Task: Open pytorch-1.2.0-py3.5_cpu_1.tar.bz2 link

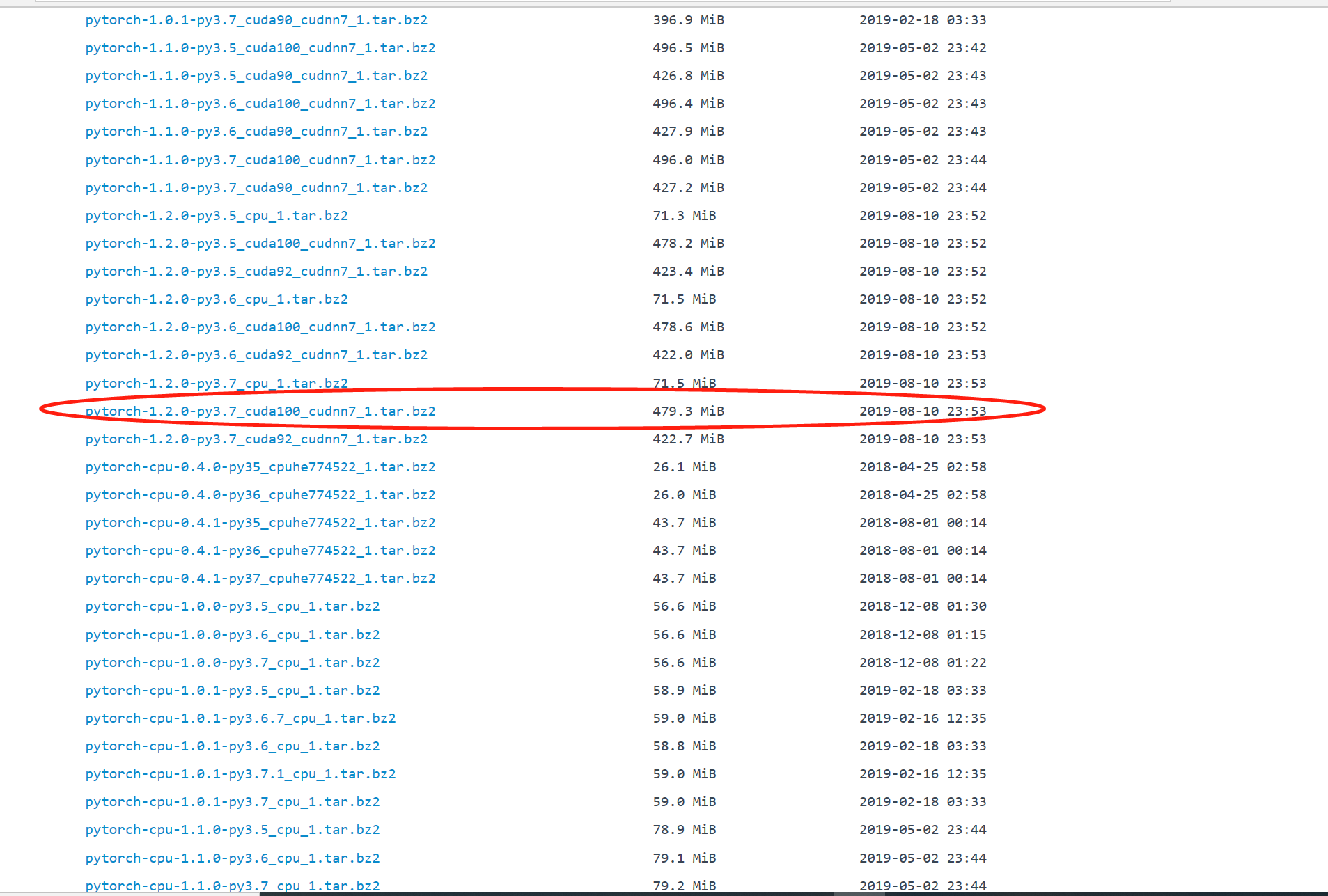Action: (217, 216)
